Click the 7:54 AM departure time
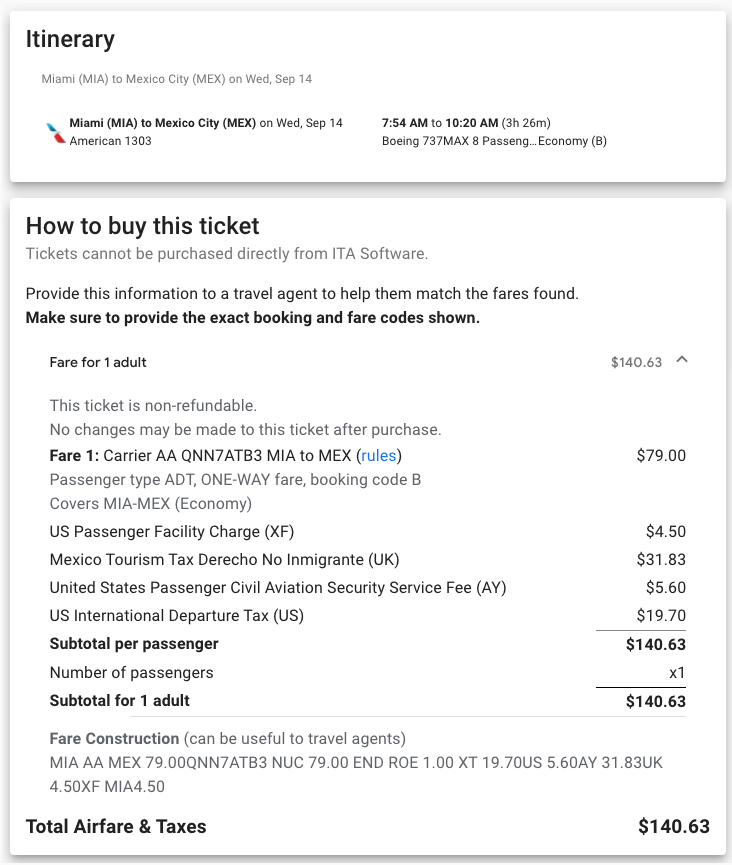732x865 pixels. (404, 122)
